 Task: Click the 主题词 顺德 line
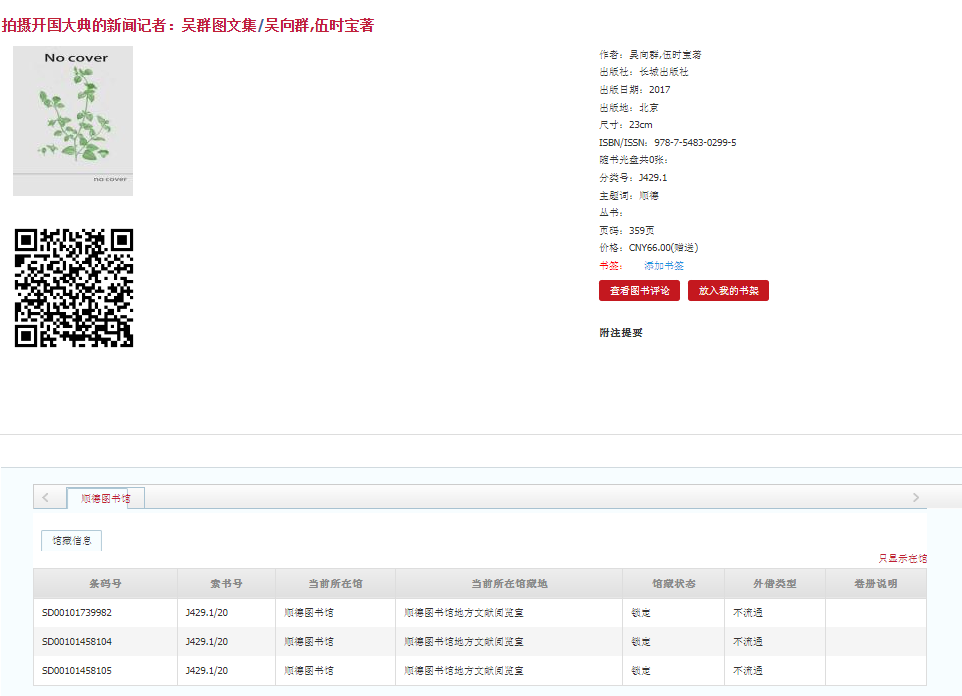click(629, 195)
